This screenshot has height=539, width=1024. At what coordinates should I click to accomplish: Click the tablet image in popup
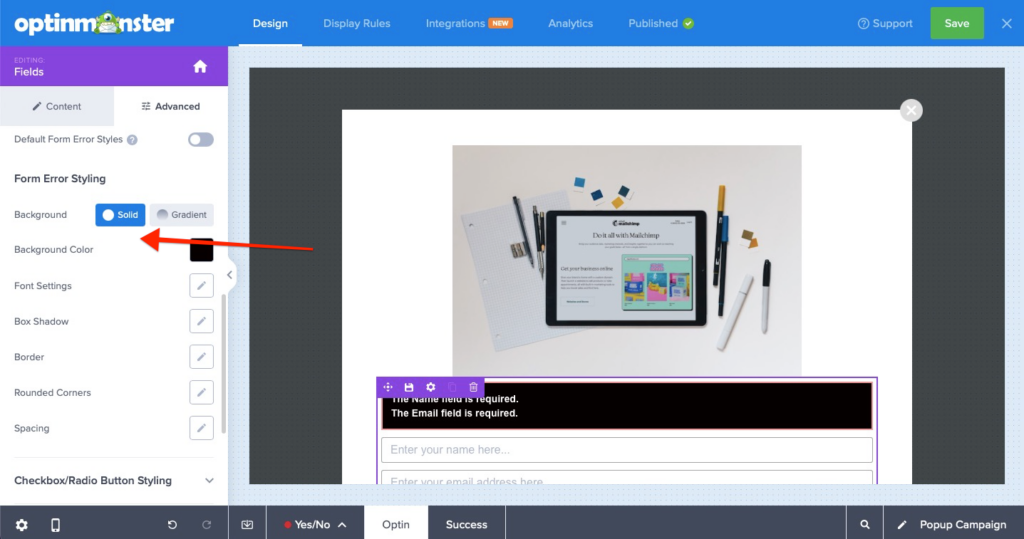626,261
